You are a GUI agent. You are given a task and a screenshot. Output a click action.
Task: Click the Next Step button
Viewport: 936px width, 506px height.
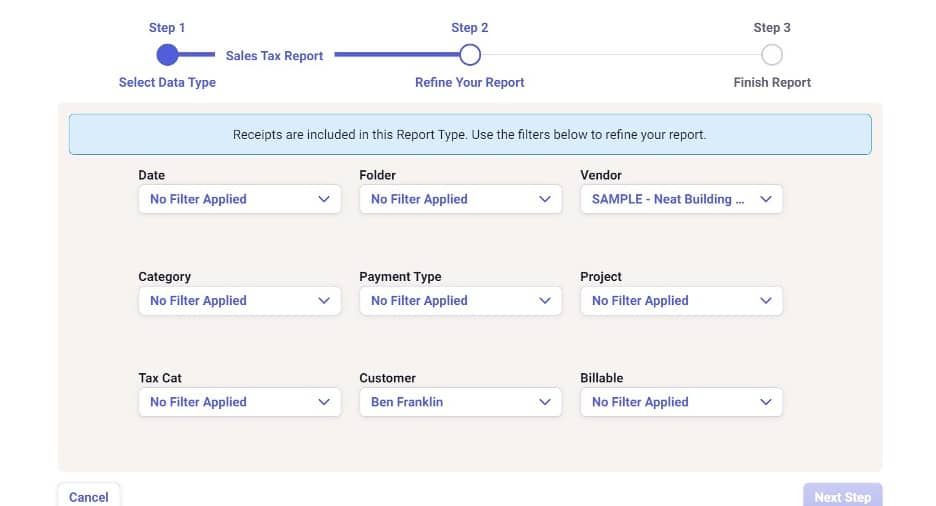point(842,496)
